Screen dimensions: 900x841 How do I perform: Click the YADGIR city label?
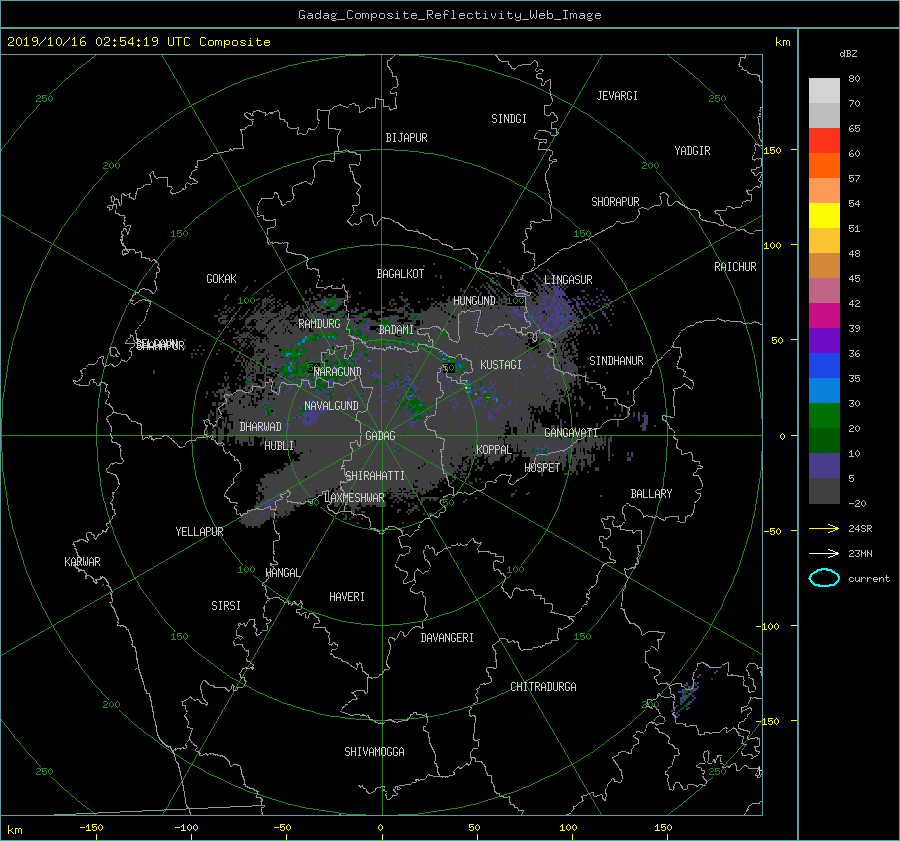point(692,151)
